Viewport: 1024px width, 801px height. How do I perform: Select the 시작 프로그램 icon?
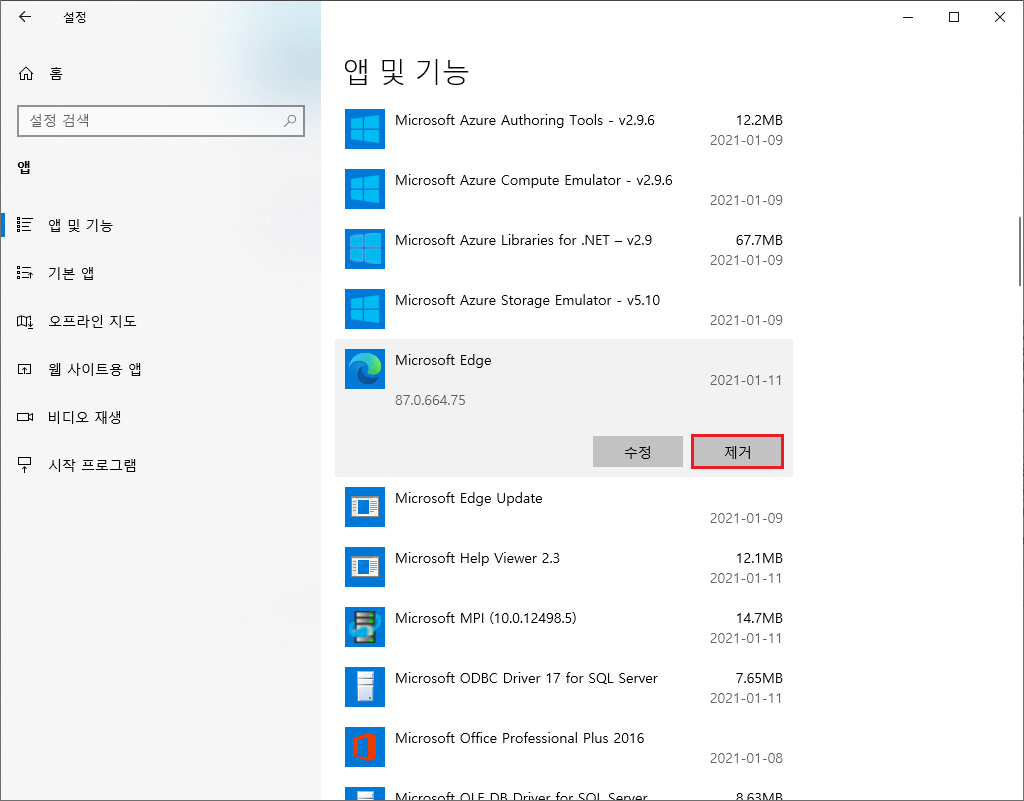(x=24, y=465)
